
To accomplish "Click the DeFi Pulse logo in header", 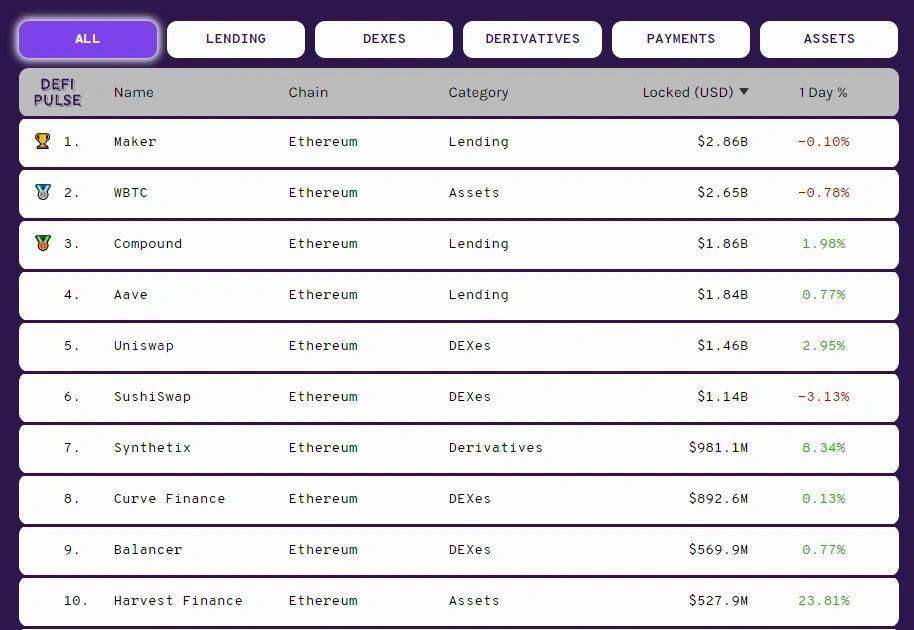I will [x=57, y=93].
